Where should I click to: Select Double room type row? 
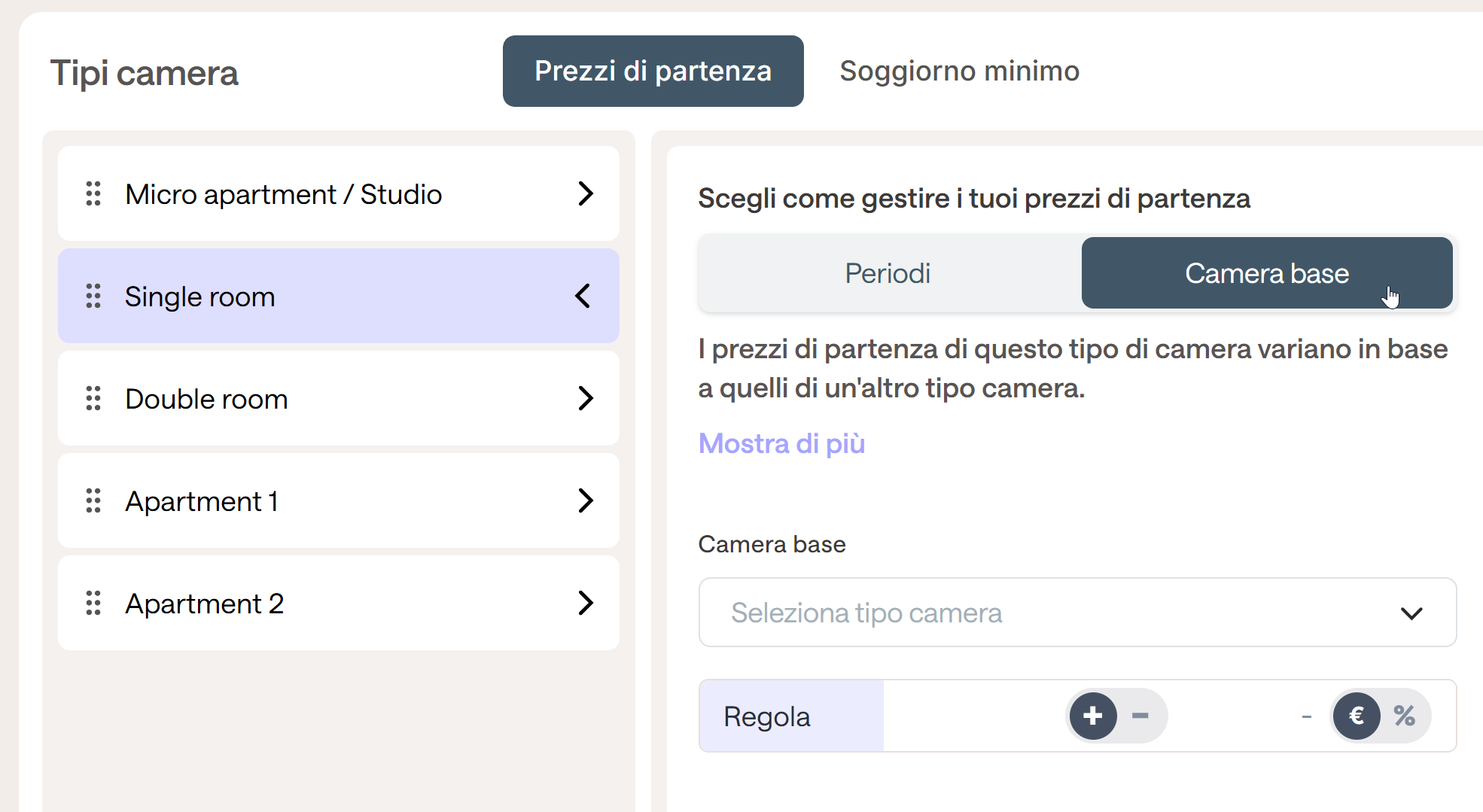point(339,398)
